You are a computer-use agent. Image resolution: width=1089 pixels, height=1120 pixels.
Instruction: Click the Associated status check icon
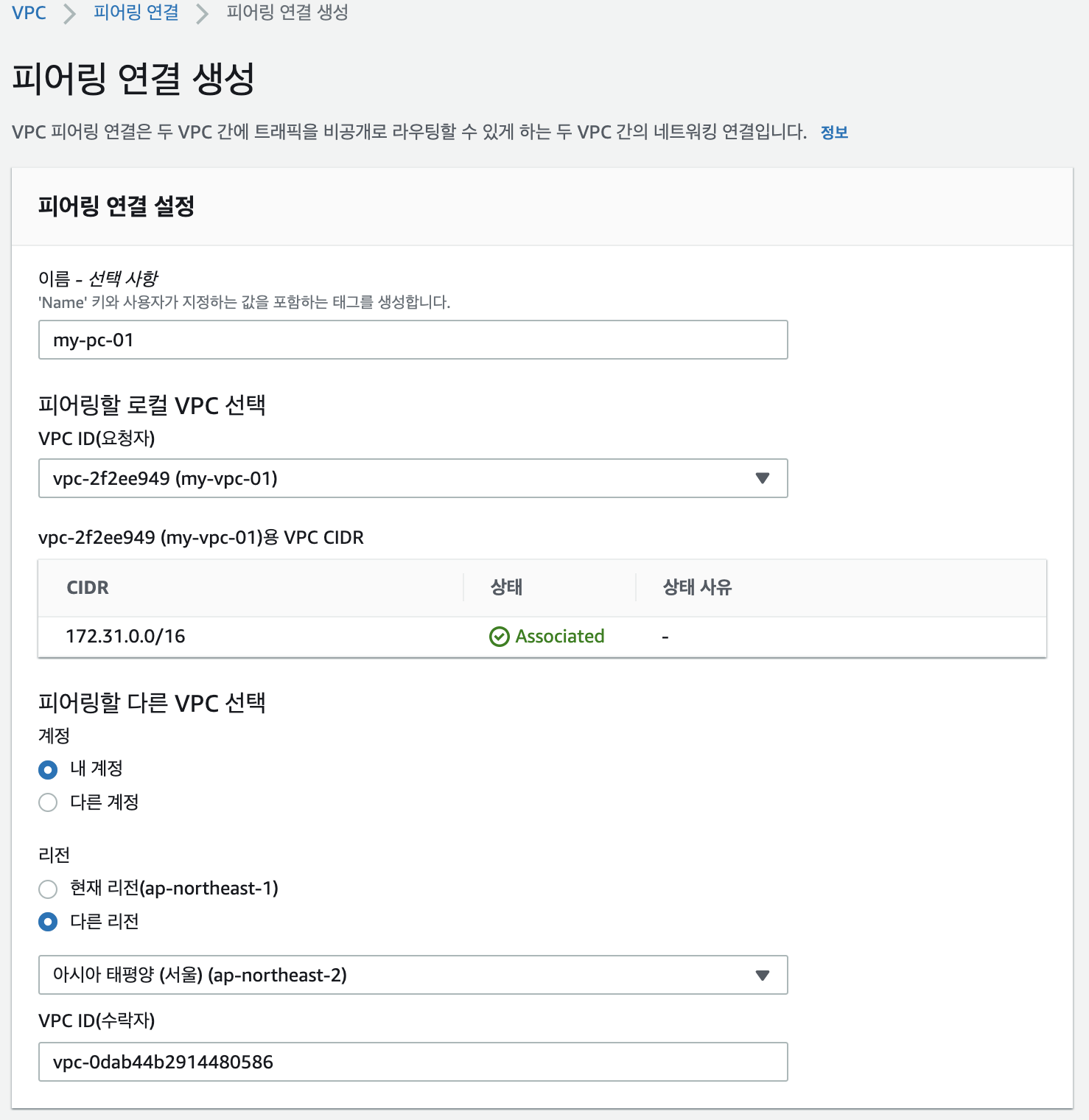[x=499, y=637]
